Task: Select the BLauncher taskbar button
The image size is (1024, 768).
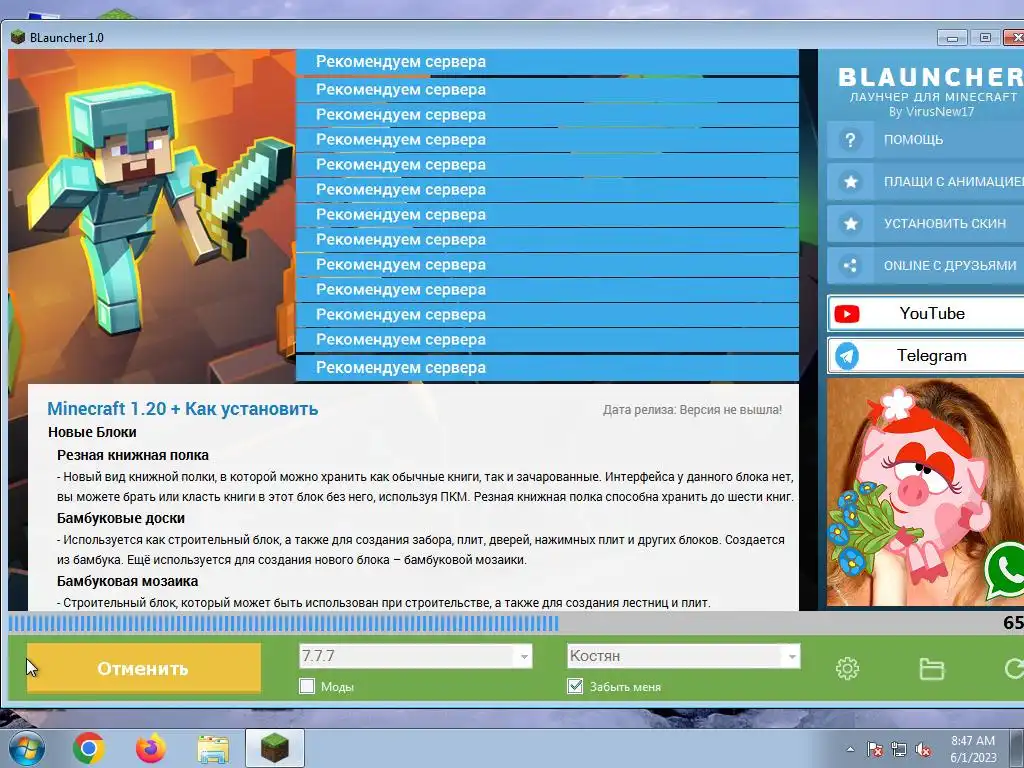Action: click(x=275, y=748)
